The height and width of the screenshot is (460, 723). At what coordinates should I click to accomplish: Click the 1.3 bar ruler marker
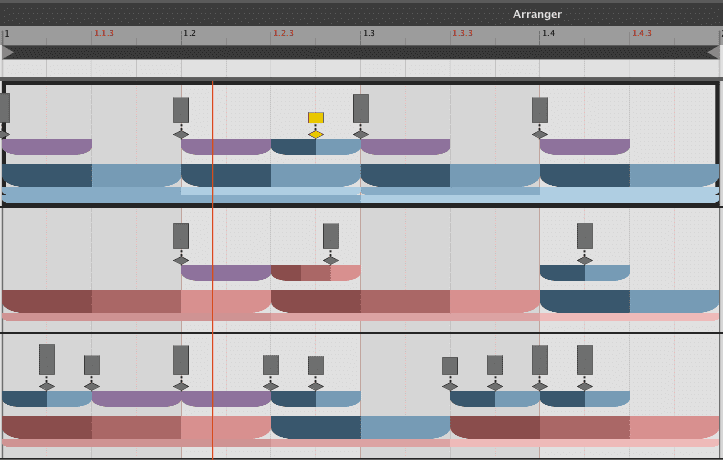tap(368, 33)
